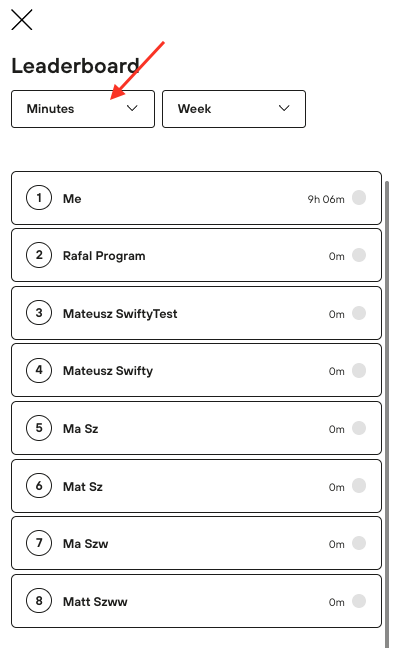Click rank 2 circle badge

coord(39,255)
